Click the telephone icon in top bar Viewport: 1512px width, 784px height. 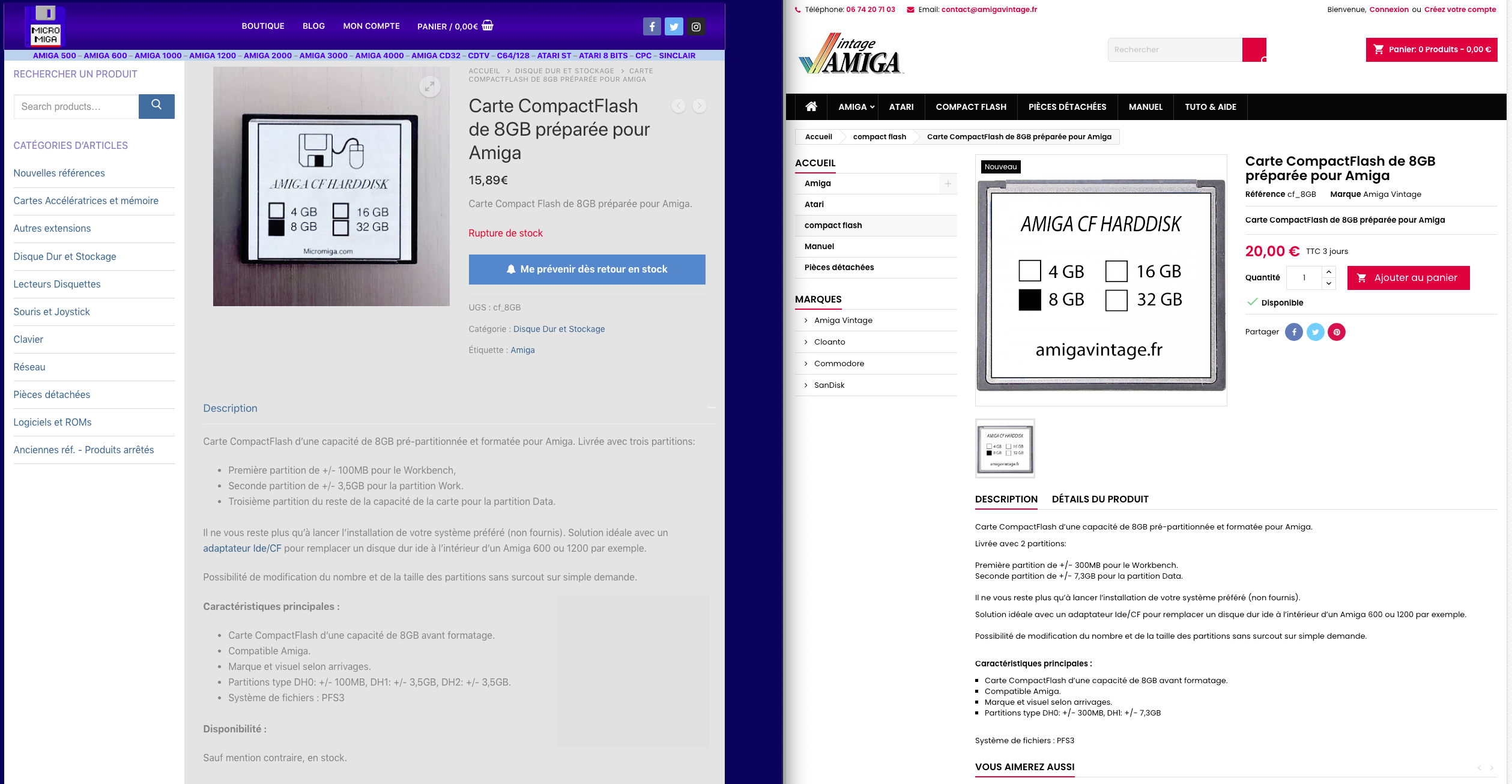[797, 10]
